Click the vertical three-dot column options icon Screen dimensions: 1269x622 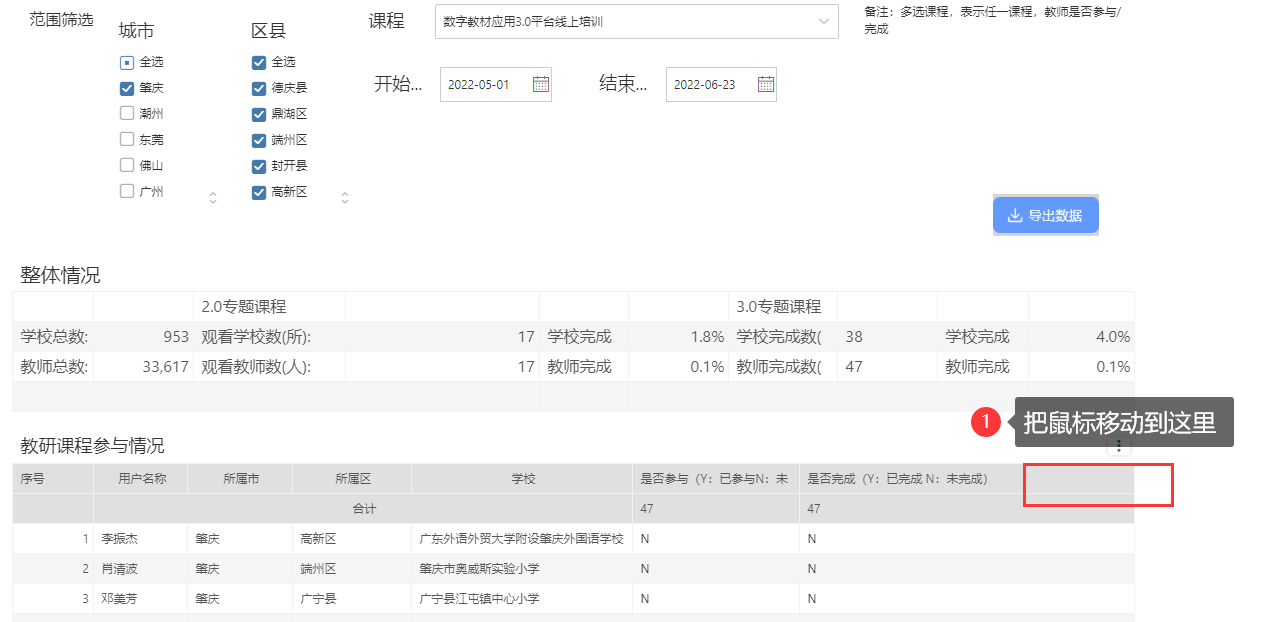(1118, 446)
